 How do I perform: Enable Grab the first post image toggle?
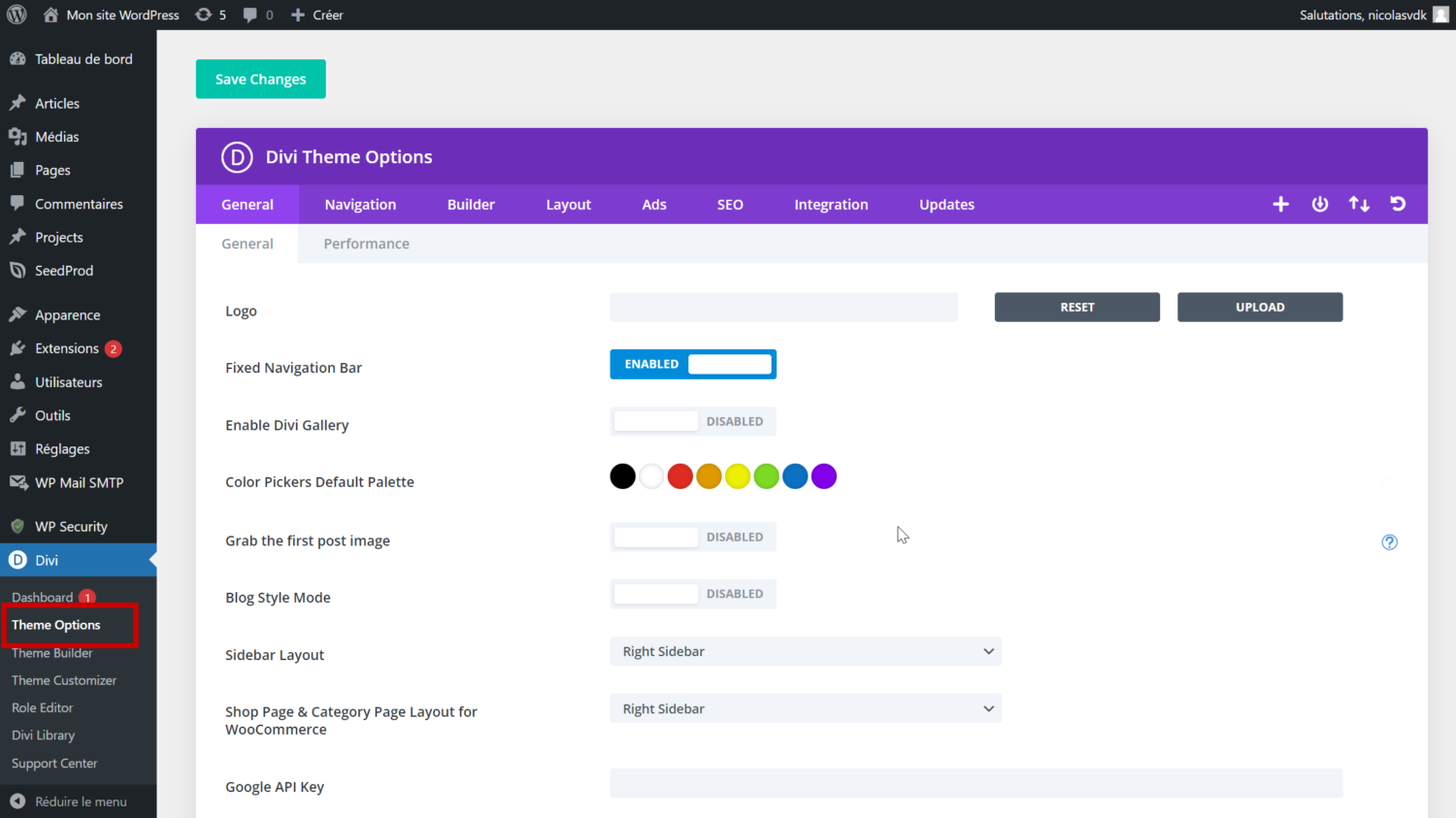pos(693,537)
